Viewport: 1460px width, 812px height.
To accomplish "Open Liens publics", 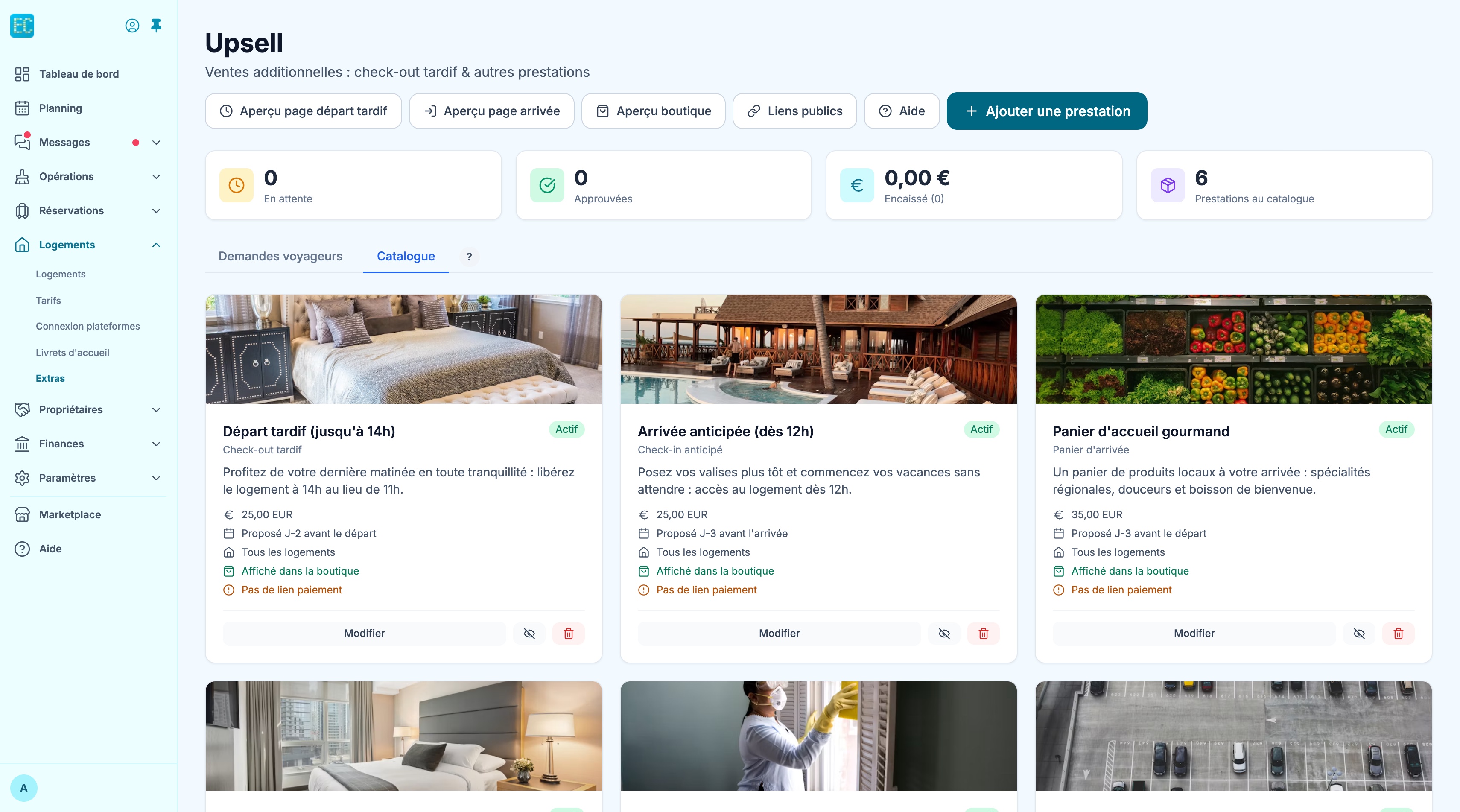I will point(794,111).
